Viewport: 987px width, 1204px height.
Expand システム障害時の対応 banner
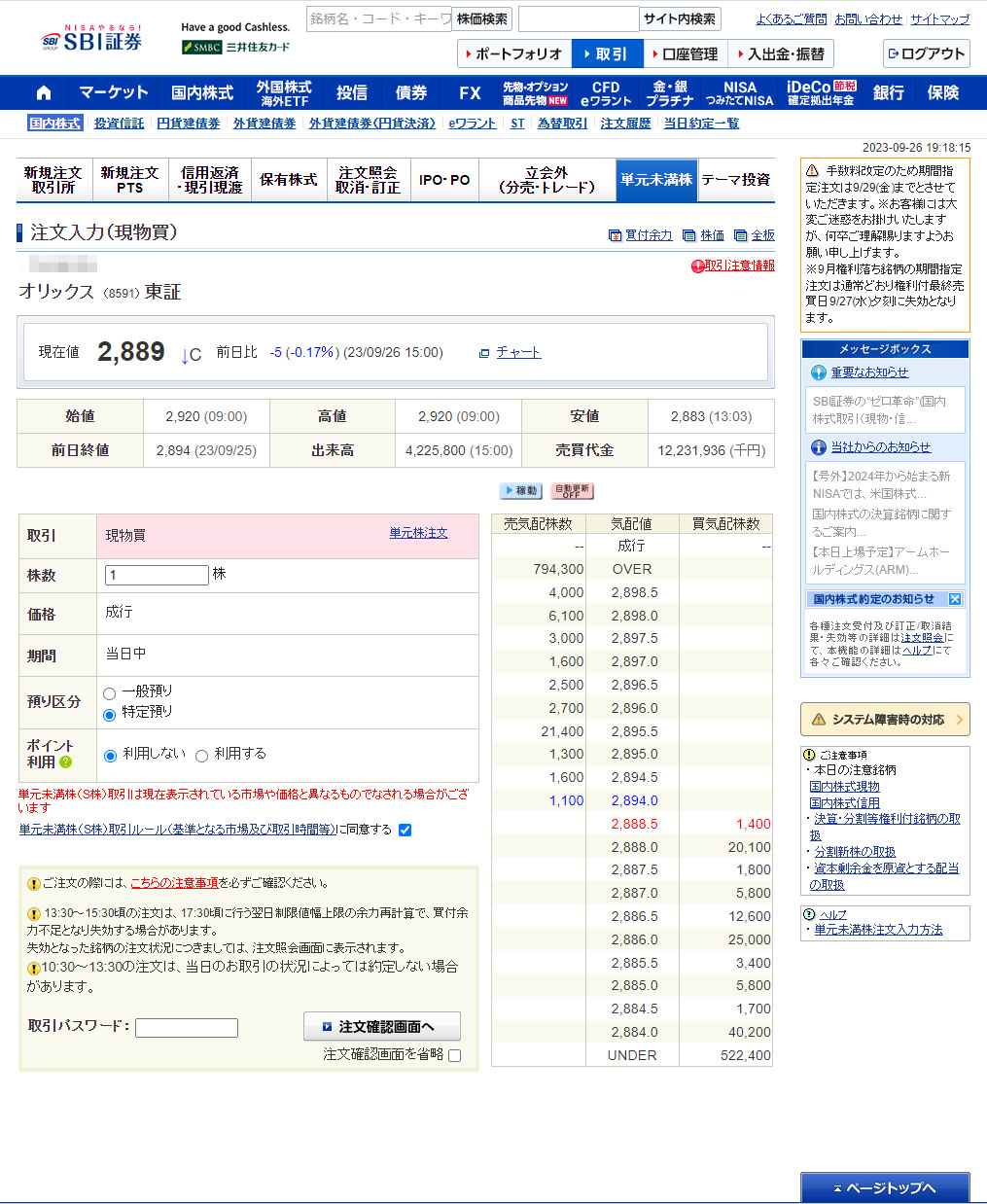pyautogui.click(x=884, y=720)
